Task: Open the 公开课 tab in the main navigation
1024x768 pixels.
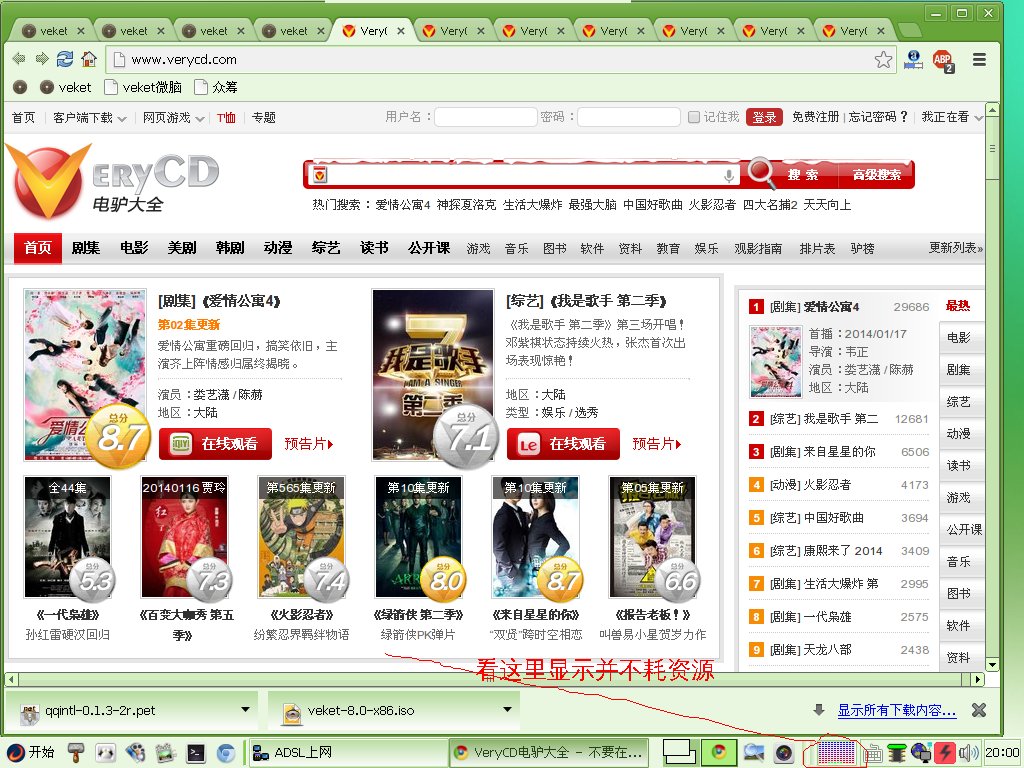Action: coord(429,248)
